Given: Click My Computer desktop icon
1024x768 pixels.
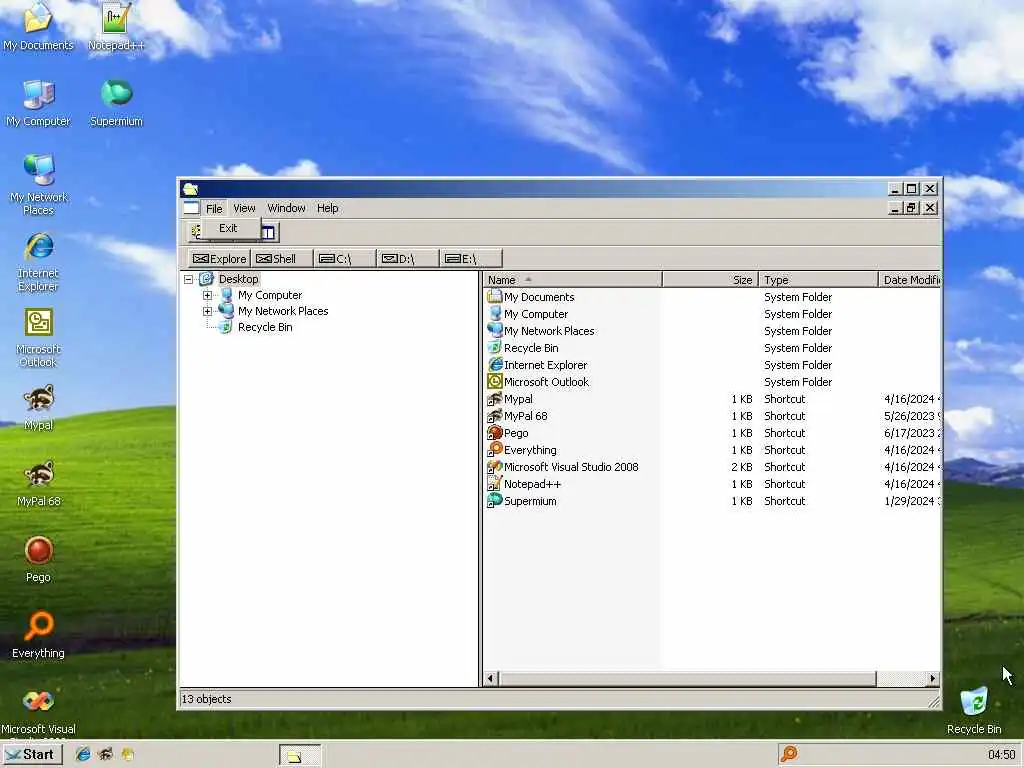Looking at the screenshot, I should click(x=38, y=94).
